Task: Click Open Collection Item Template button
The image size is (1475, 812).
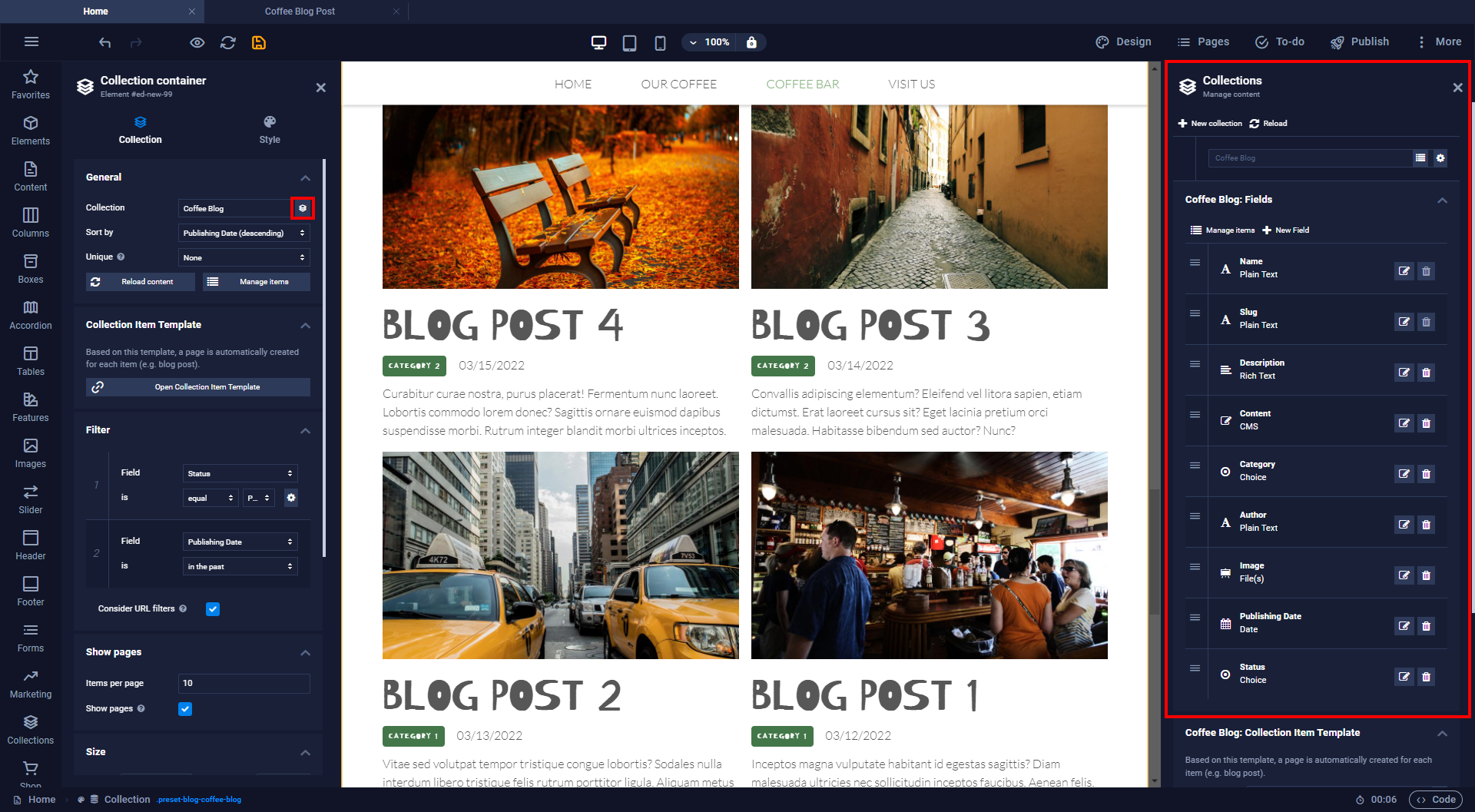Action: [198, 387]
